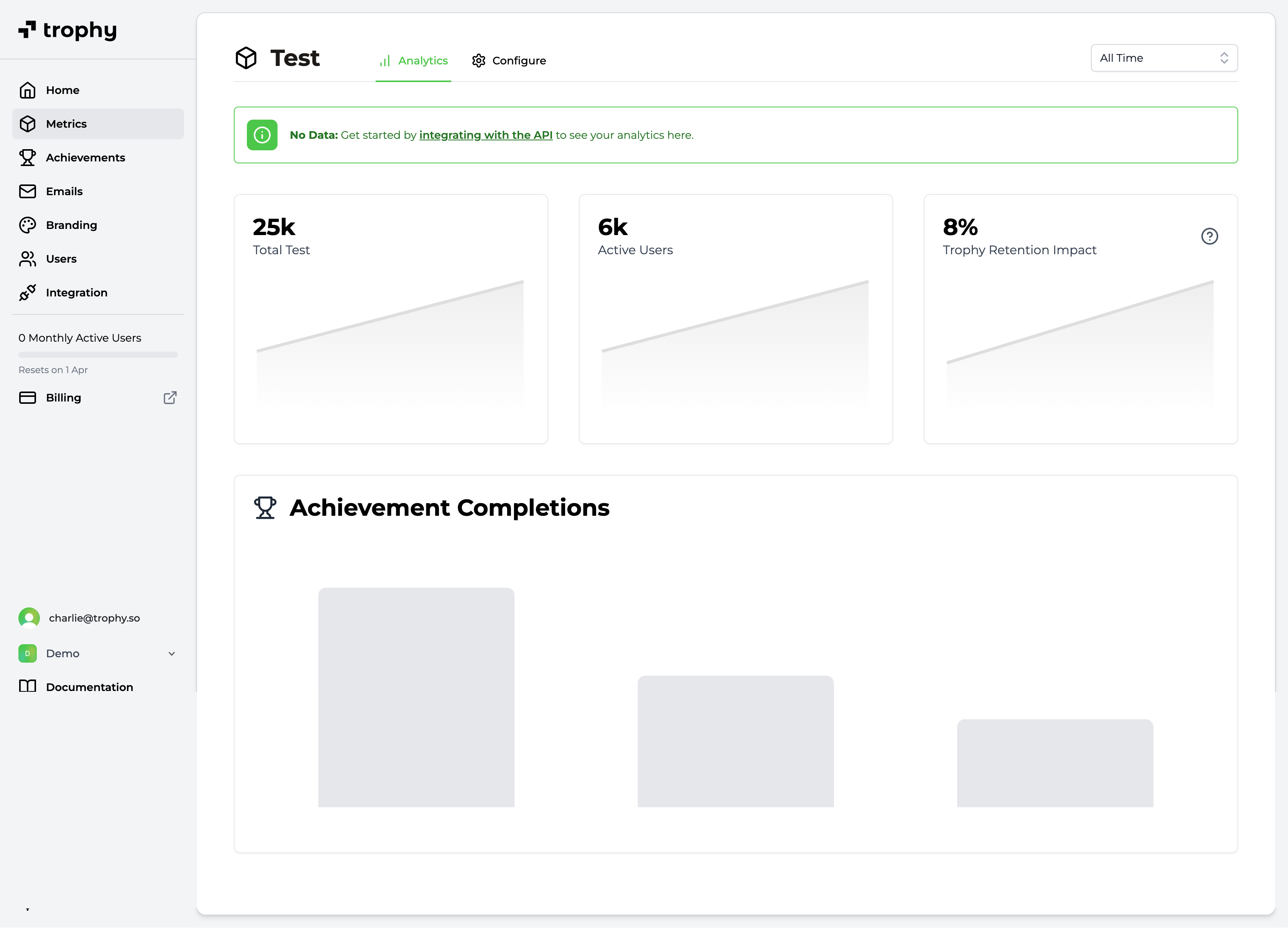This screenshot has height=928, width=1288.
Task: Click the Home house icon
Action: pos(27,90)
